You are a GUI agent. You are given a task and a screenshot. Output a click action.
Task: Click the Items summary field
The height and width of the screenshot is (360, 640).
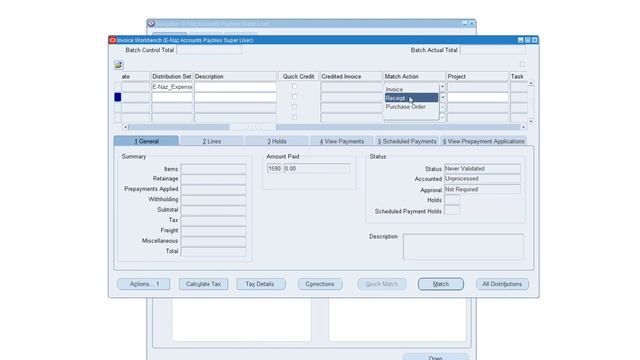(x=213, y=169)
